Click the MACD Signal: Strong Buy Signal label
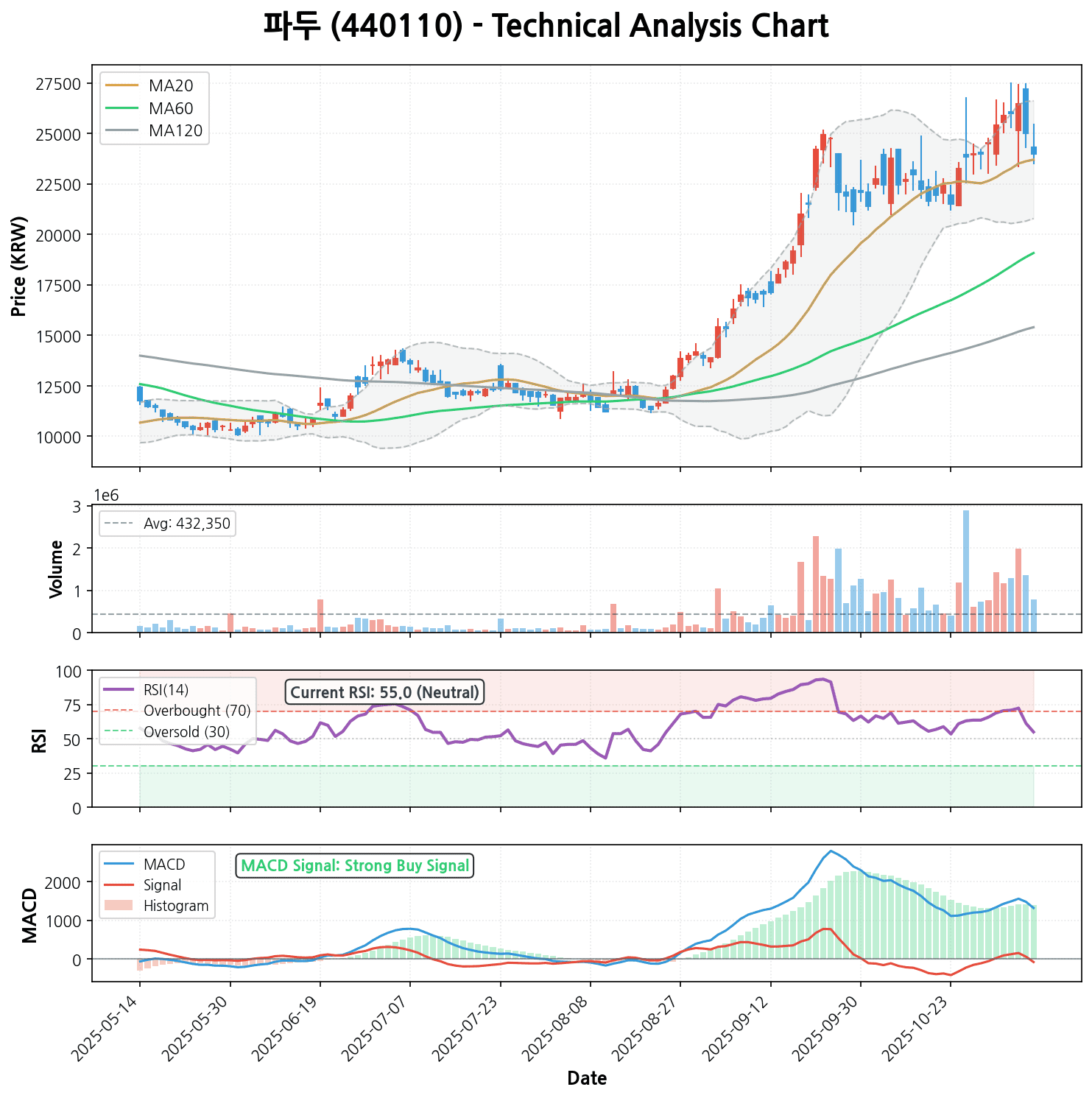 pyautogui.click(x=355, y=866)
